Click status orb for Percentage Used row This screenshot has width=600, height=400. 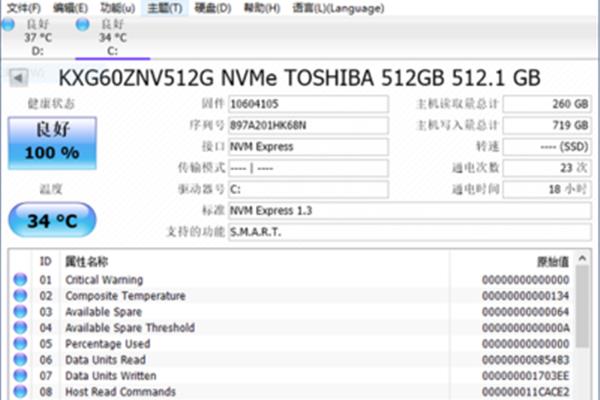(x=20, y=344)
